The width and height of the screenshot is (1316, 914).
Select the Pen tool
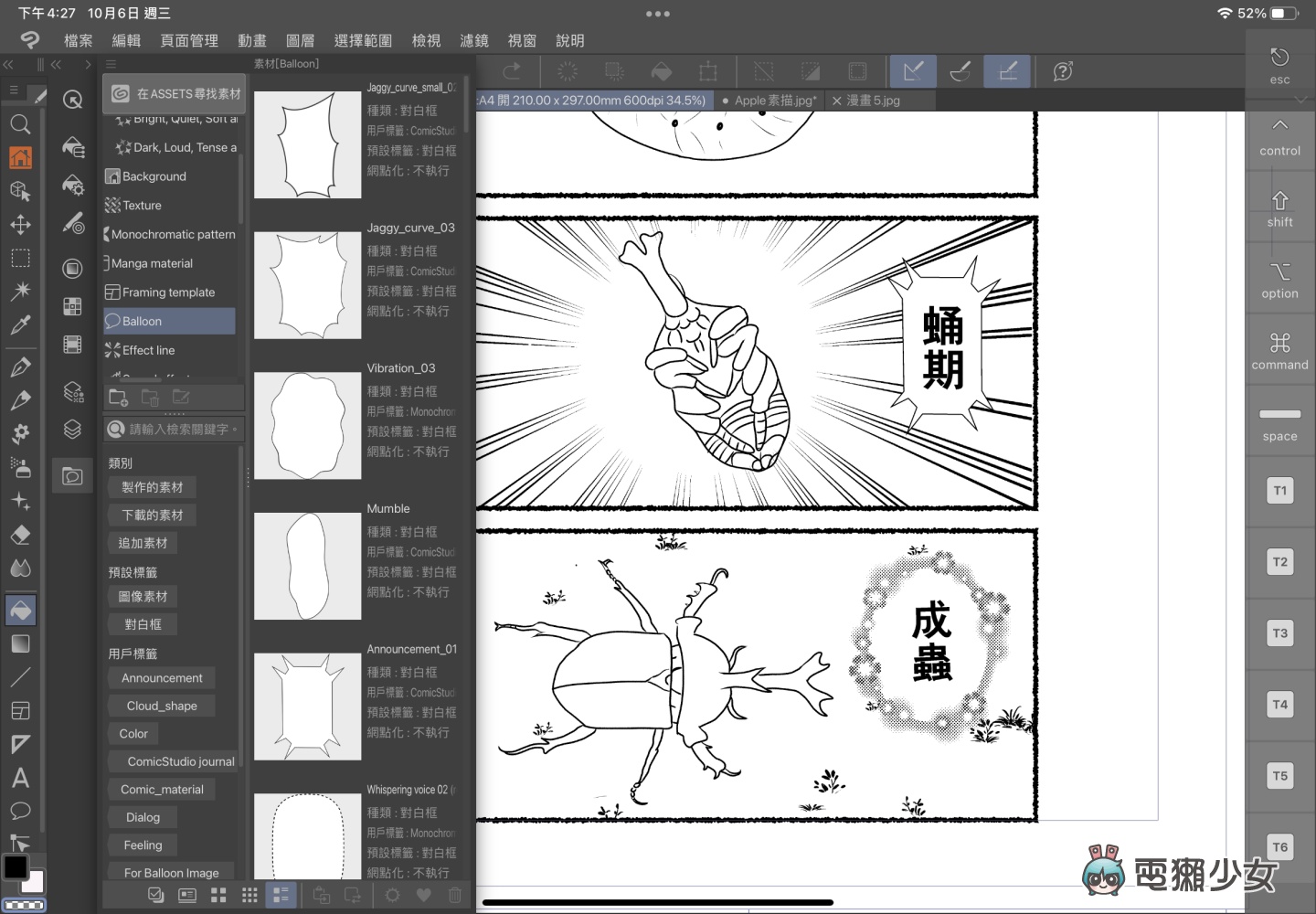(x=20, y=367)
